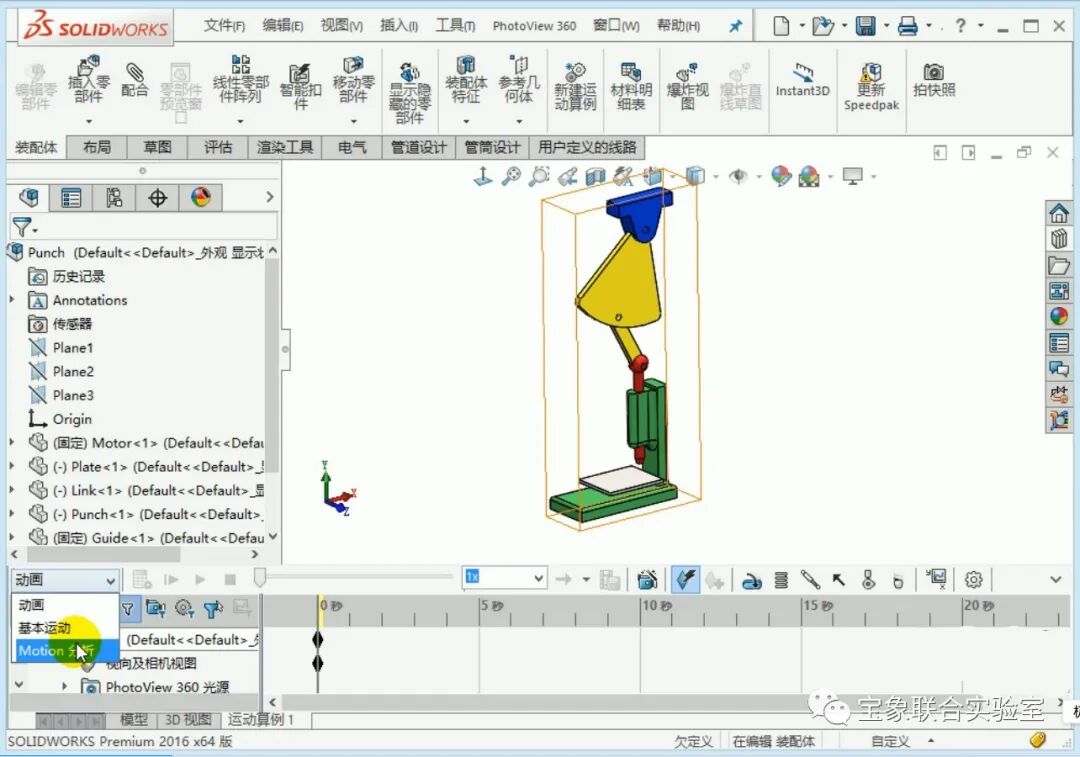Click the Spring icon in motion toolbar
The image size is (1080, 757).
coord(781,580)
